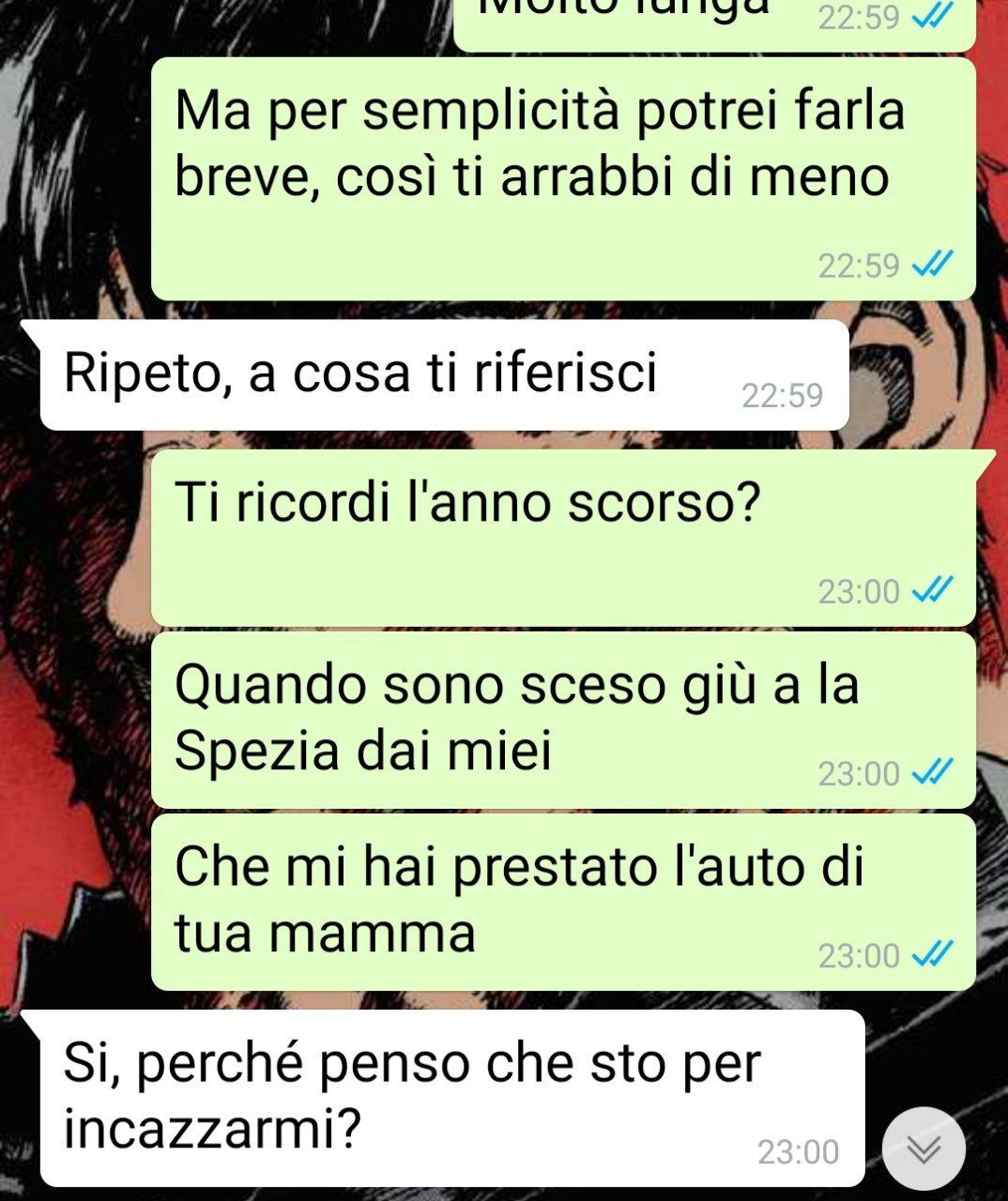Select message 'Che mi hai prestato l'auto'
1008x1201 pixels.
click(x=563, y=902)
